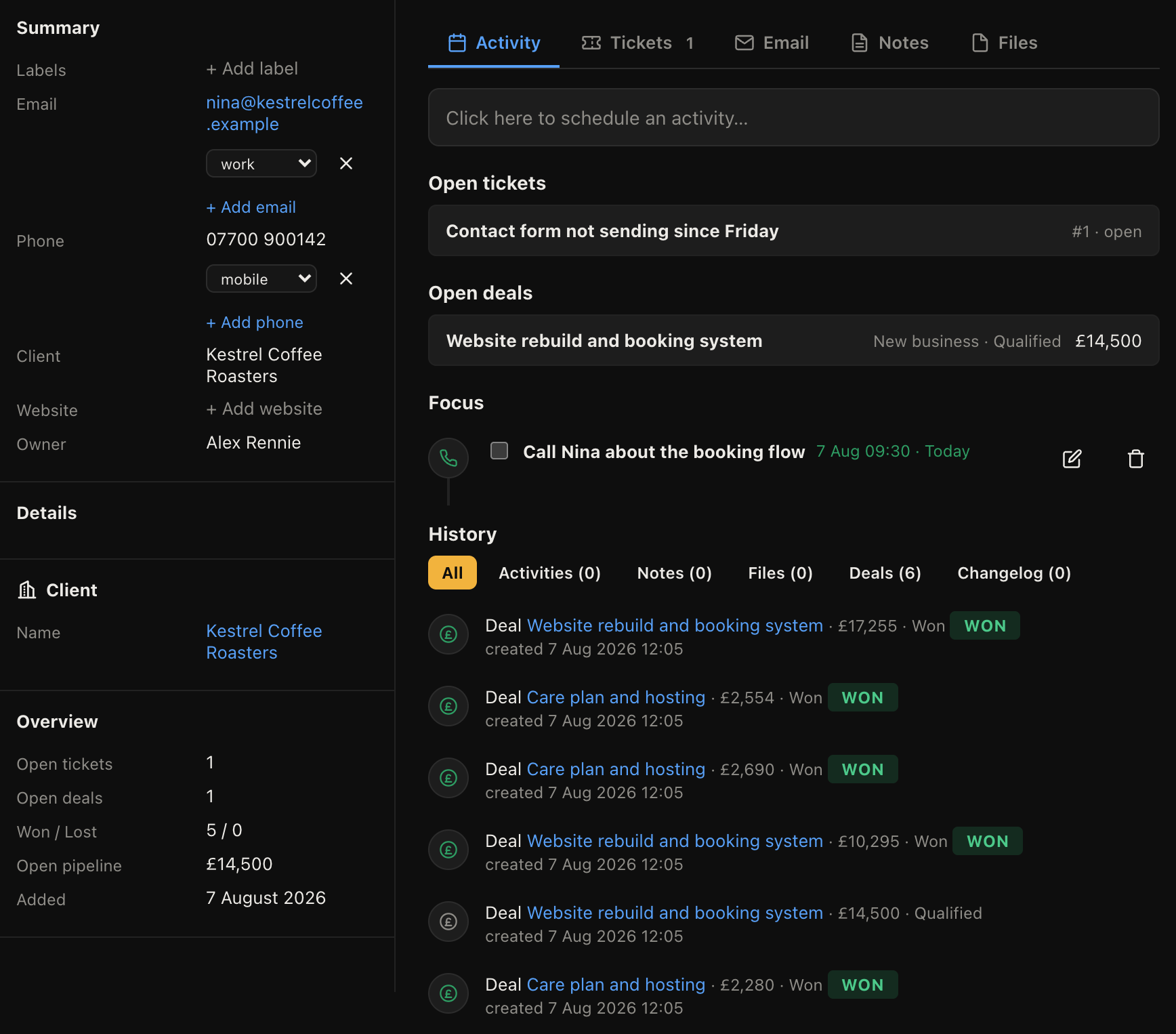Mark Call Nina activity as done
Image resolution: width=1176 pixels, height=1034 pixels.
(x=499, y=451)
